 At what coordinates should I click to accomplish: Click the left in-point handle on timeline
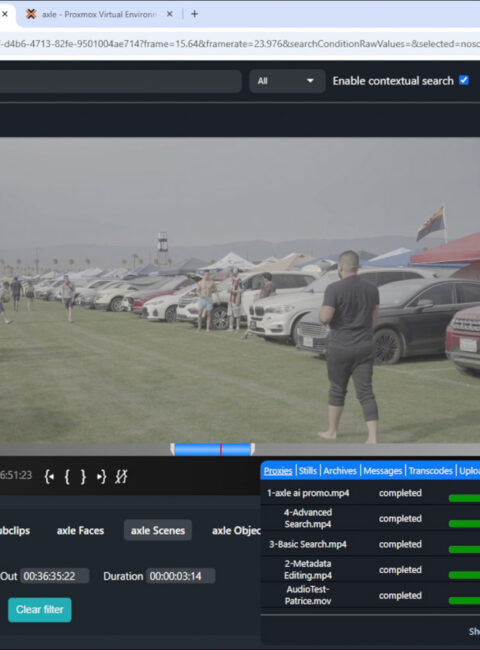coord(172,449)
